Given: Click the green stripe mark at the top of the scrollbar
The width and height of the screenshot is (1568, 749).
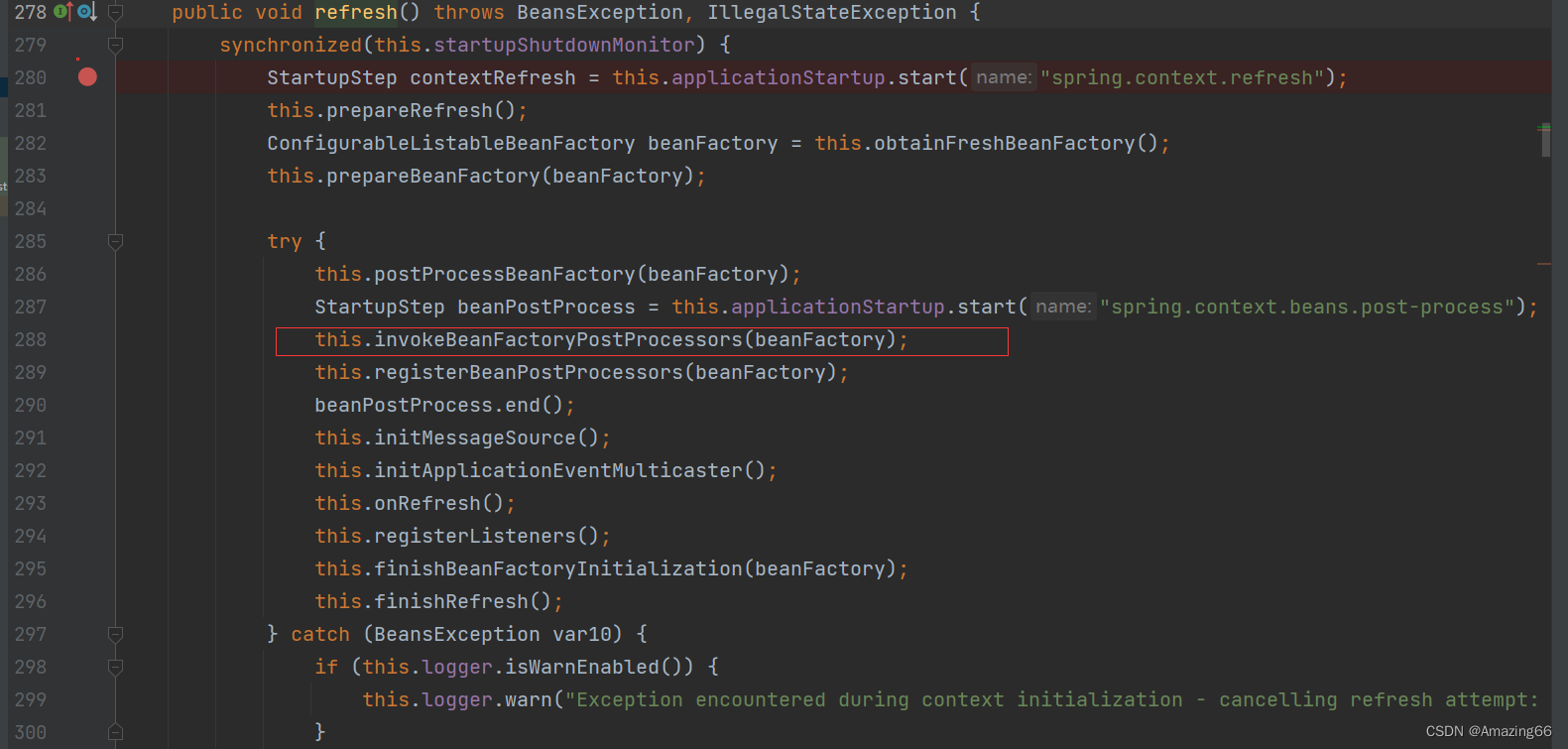Looking at the screenshot, I should tap(1544, 128).
